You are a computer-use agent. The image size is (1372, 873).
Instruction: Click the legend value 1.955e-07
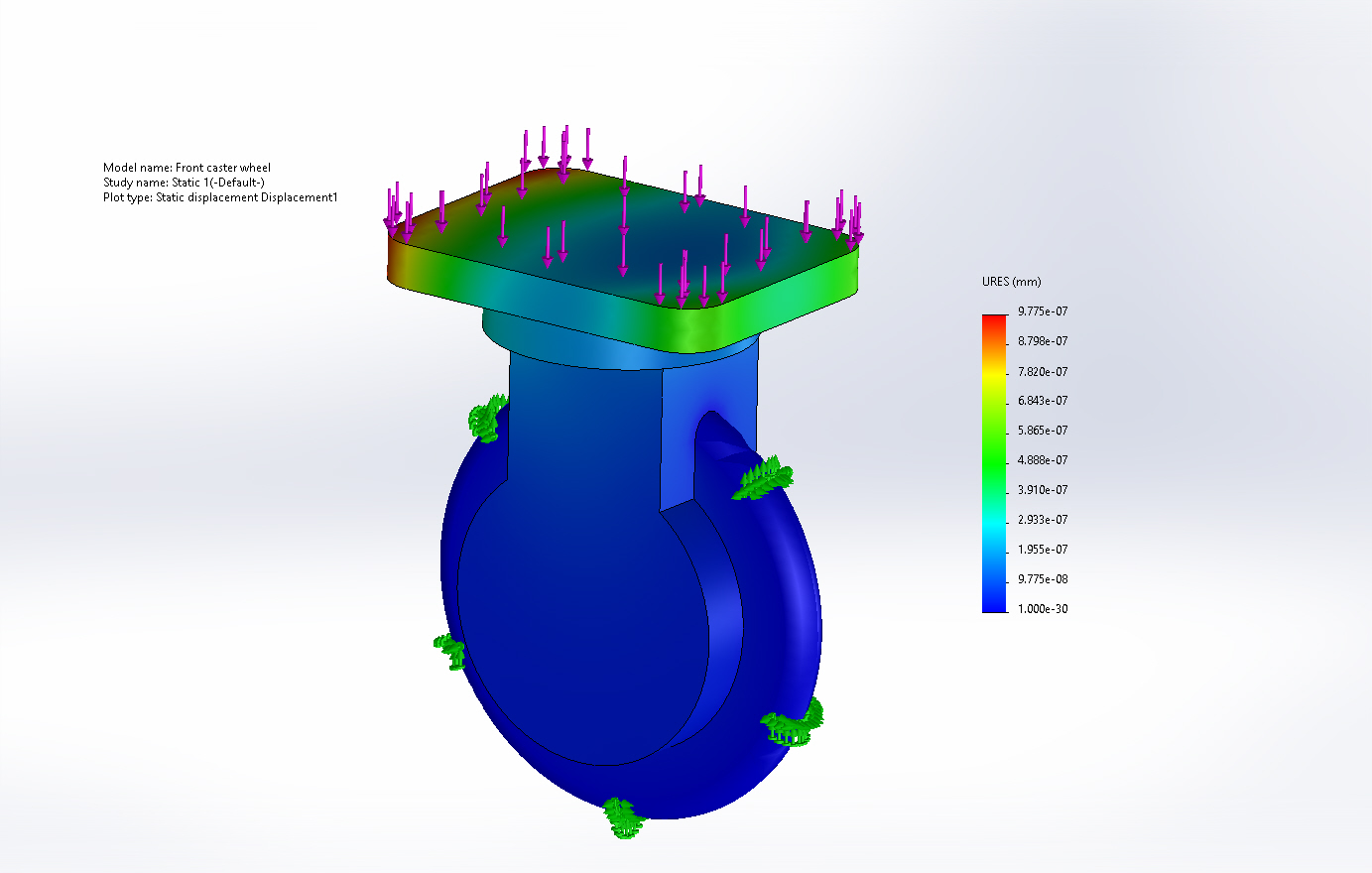click(1043, 550)
